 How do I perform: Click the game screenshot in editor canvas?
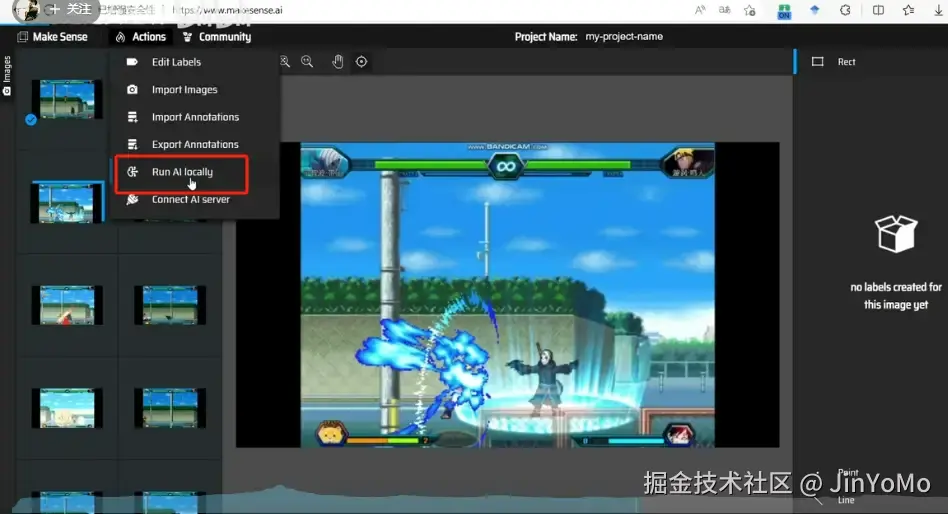[507, 295]
